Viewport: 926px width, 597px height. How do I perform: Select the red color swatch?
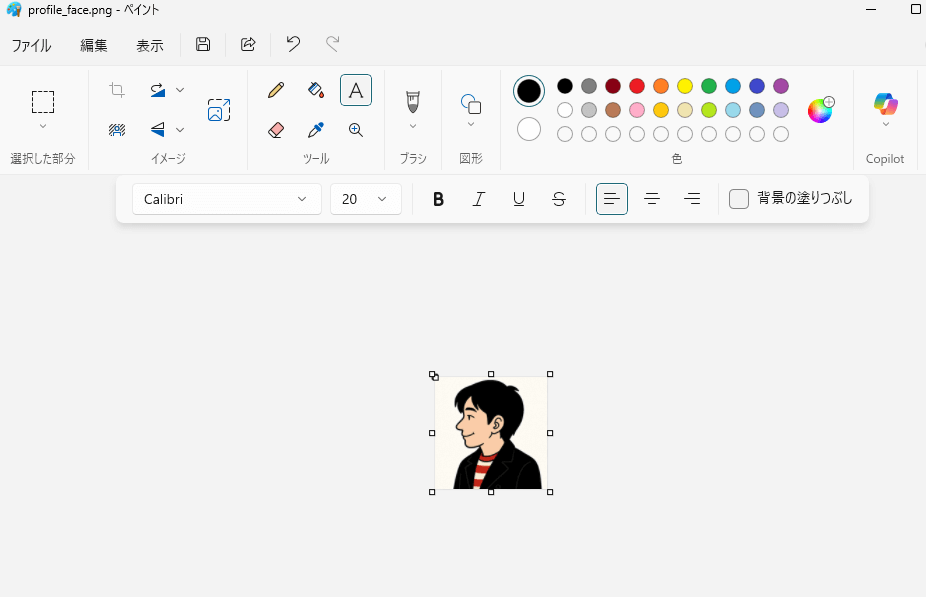[x=636, y=85]
